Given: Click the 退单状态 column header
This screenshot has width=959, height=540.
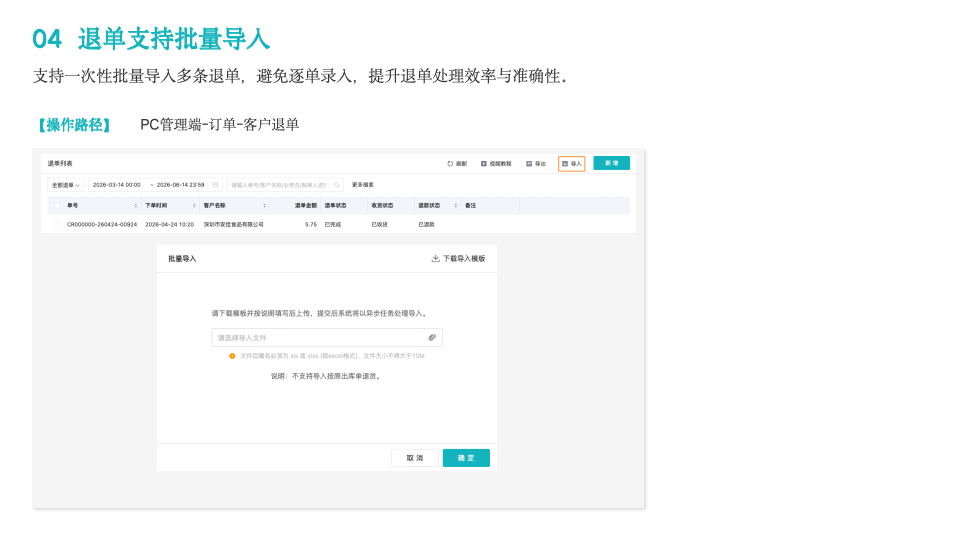Looking at the screenshot, I should click(335, 205).
